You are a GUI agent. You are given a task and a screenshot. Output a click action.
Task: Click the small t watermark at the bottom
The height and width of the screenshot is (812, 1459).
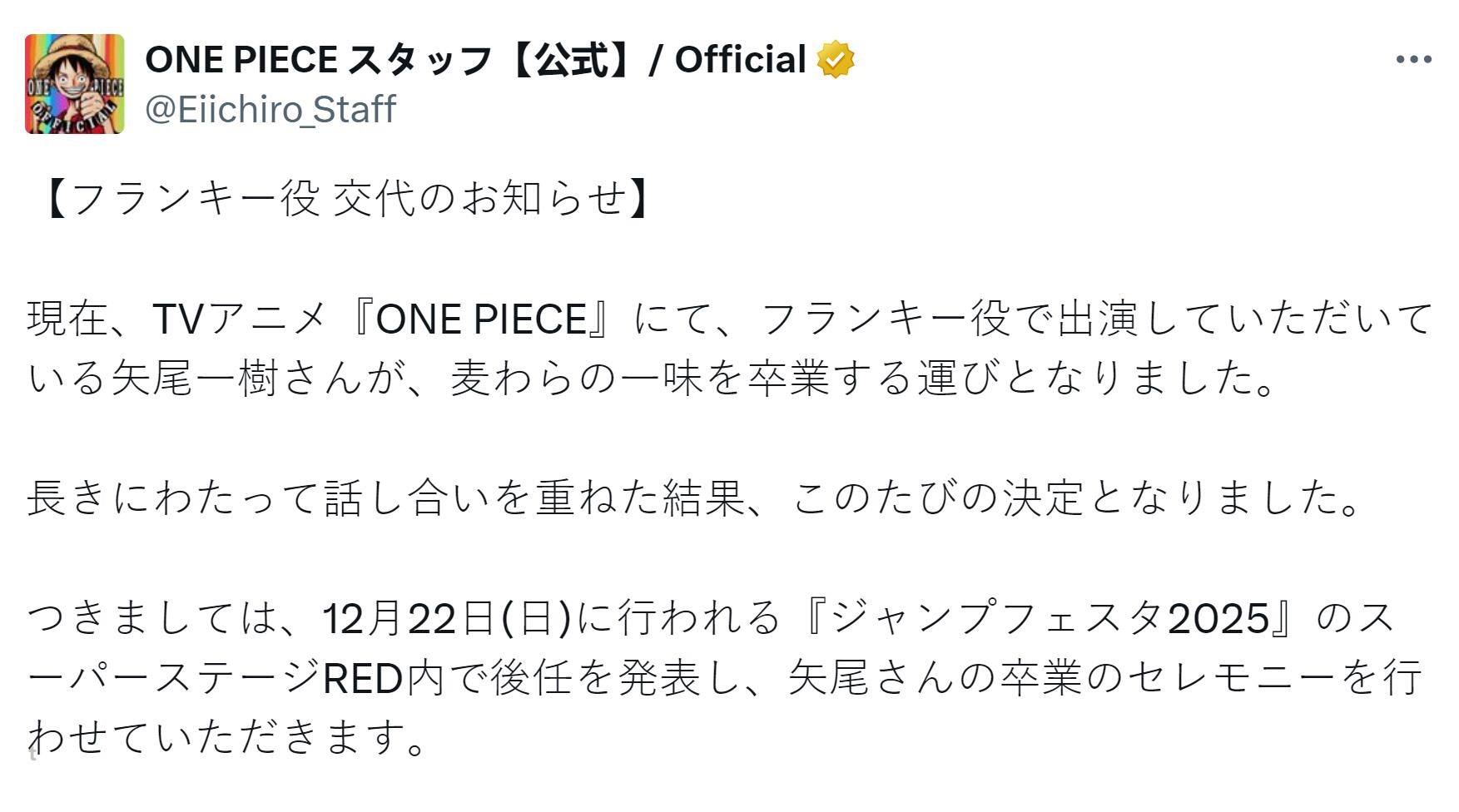[32, 755]
